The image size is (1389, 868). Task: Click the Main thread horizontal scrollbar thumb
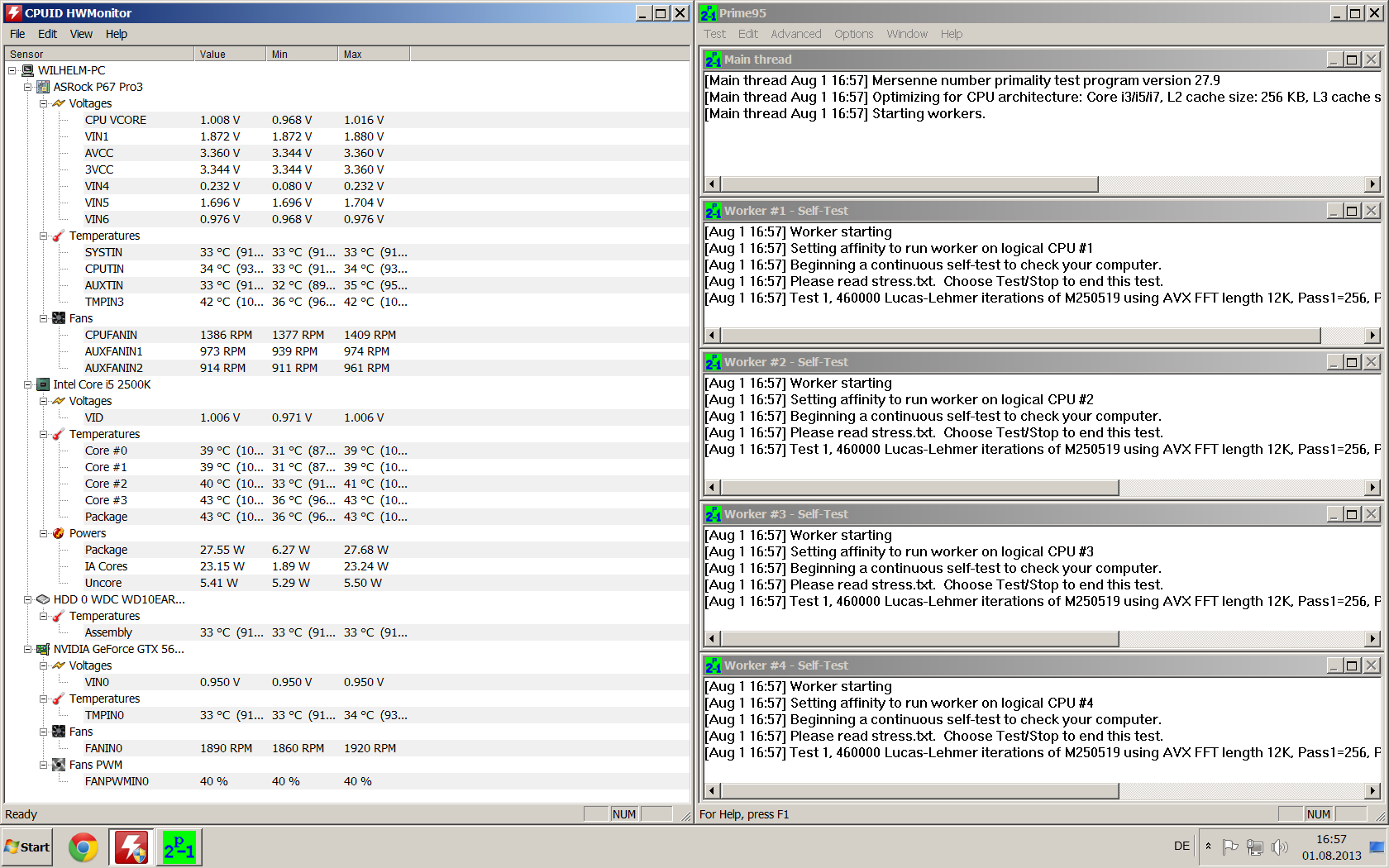(909, 184)
